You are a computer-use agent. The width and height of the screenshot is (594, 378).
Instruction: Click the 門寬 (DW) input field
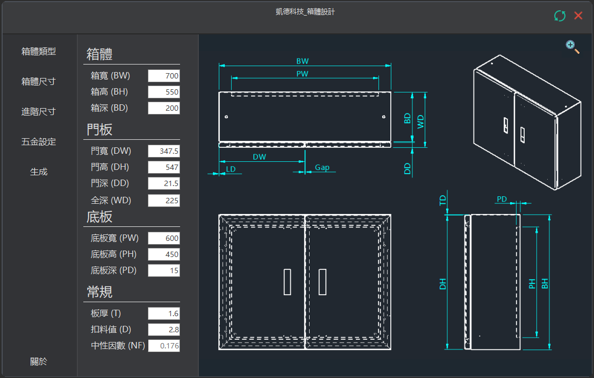164,151
